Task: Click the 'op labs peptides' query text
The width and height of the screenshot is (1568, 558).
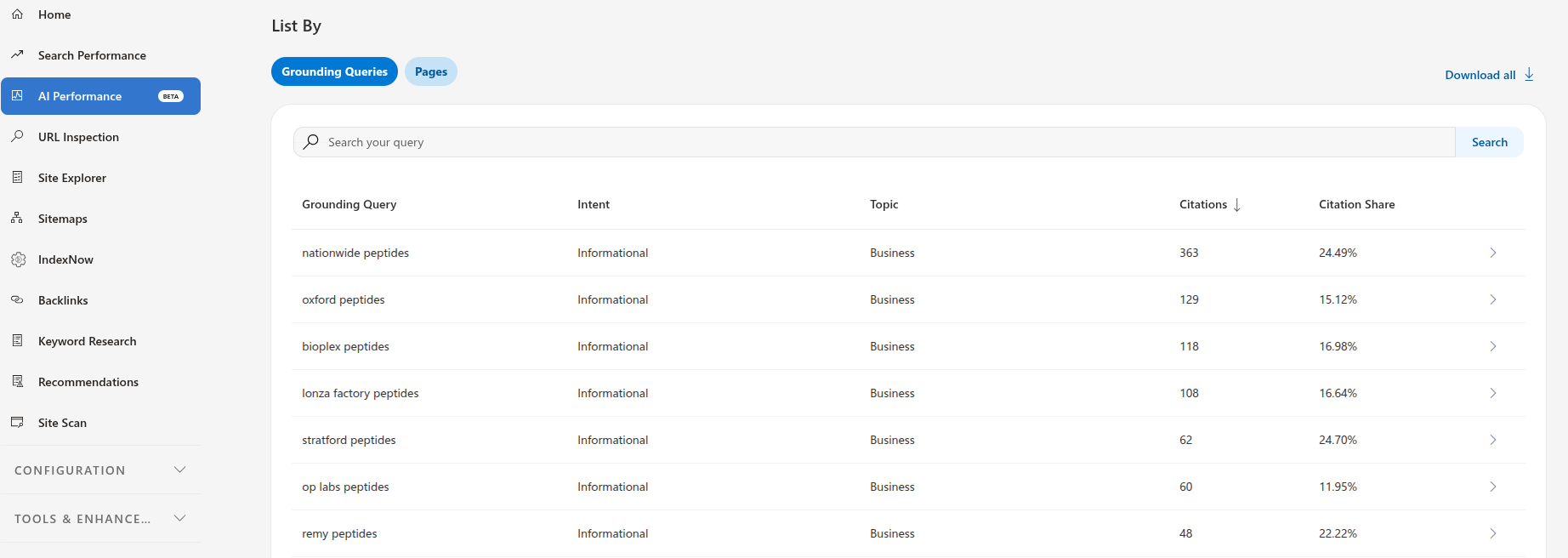Action: pos(345,487)
